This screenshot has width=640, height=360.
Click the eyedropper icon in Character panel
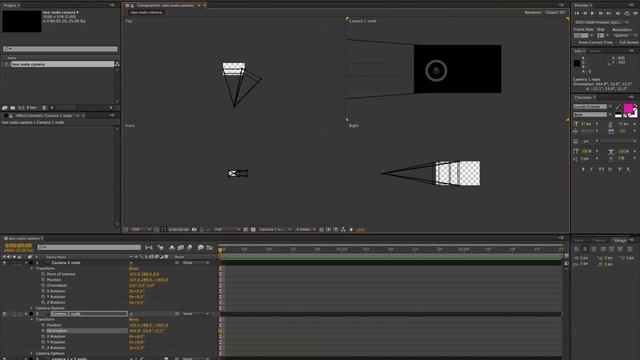pos(619,107)
